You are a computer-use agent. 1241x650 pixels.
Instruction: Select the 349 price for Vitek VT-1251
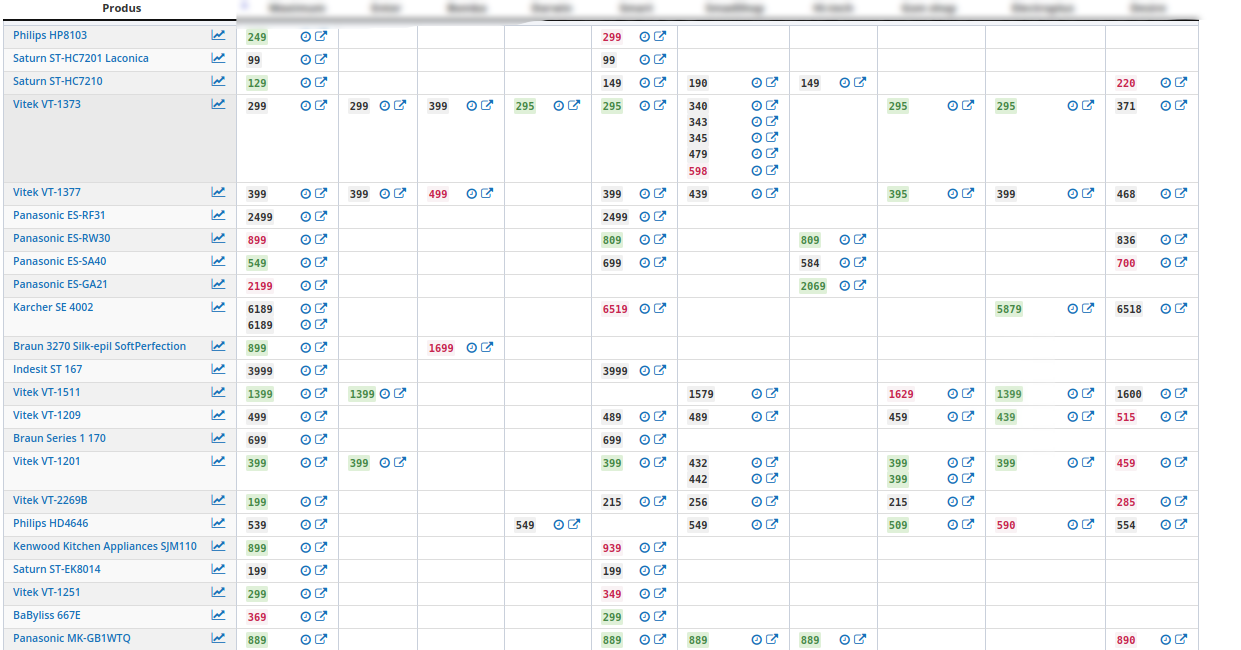(612, 594)
